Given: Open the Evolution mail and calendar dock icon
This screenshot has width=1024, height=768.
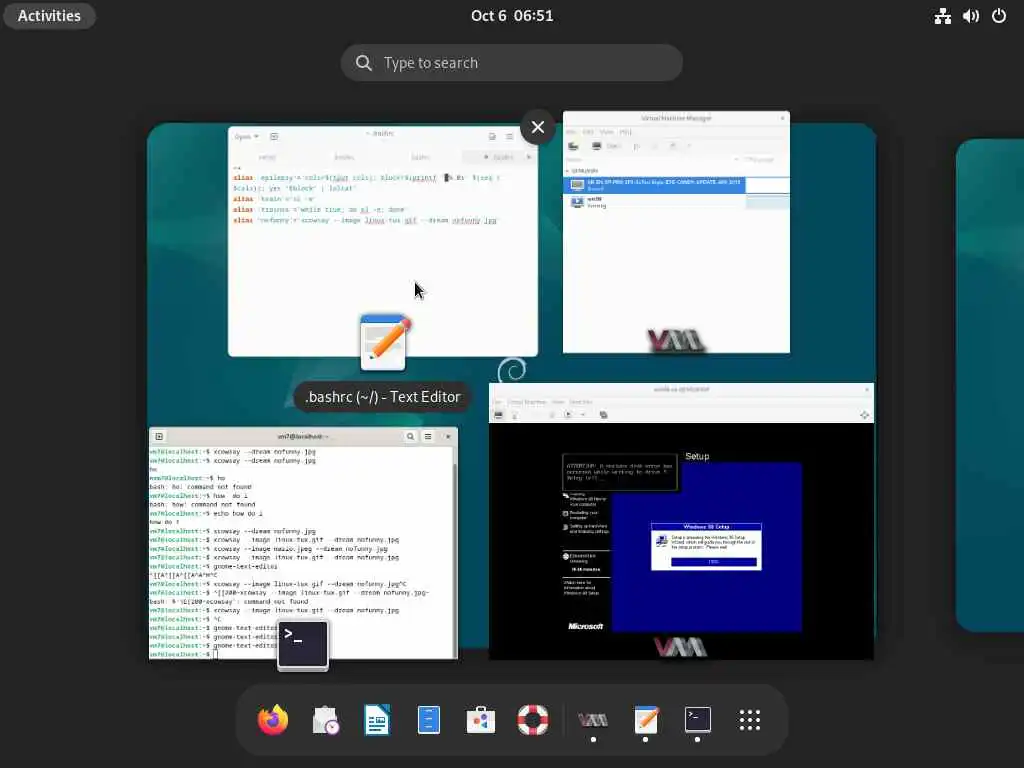Looking at the screenshot, I should tap(325, 720).
